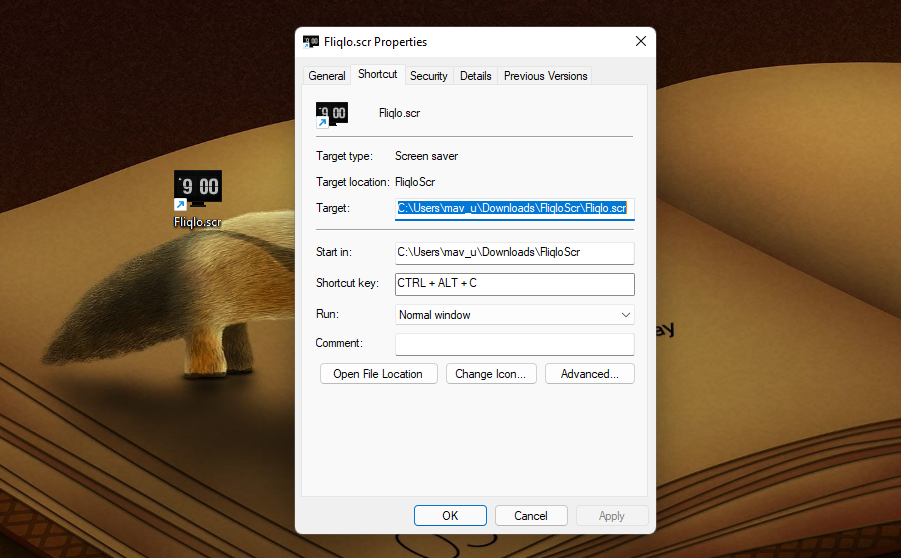Click the empty Comment field

click(514, 344)
